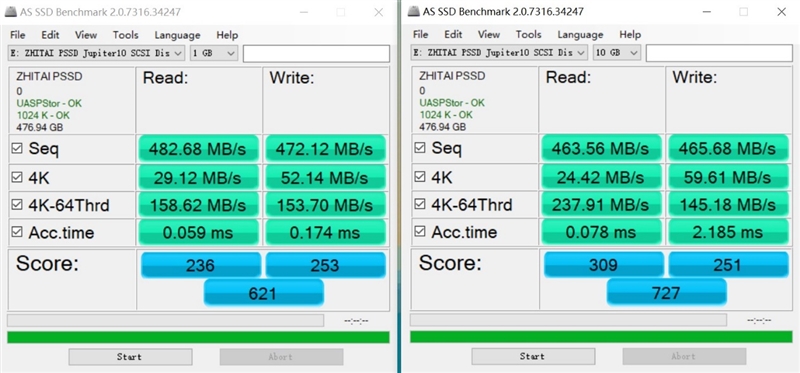Open the Language menu in right window

(x=580, y=35)
